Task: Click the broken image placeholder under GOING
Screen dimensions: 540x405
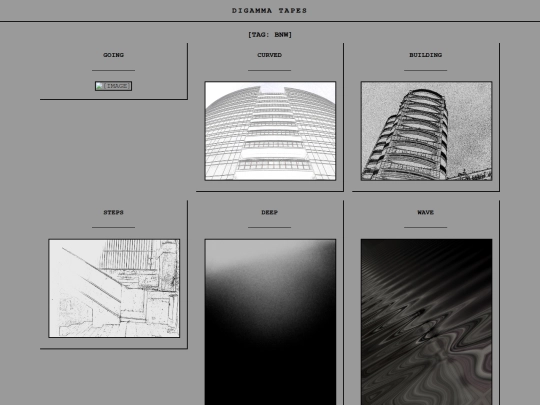Action: pos(113,86)
